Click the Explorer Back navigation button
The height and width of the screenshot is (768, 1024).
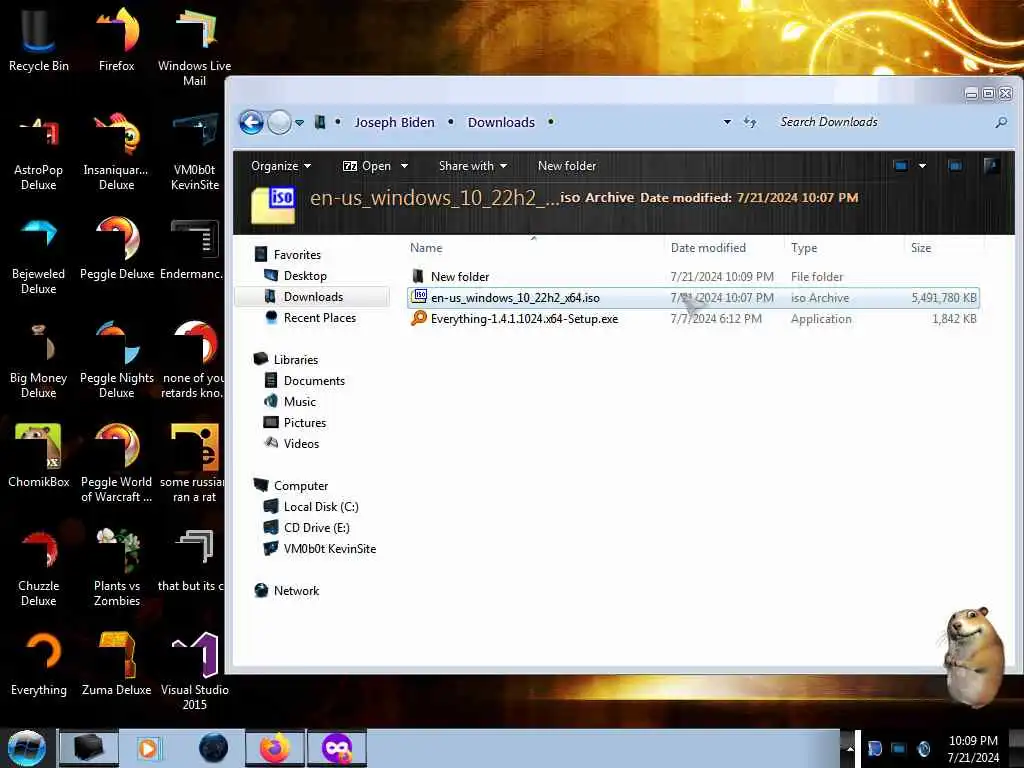click(x=251, y=122)
